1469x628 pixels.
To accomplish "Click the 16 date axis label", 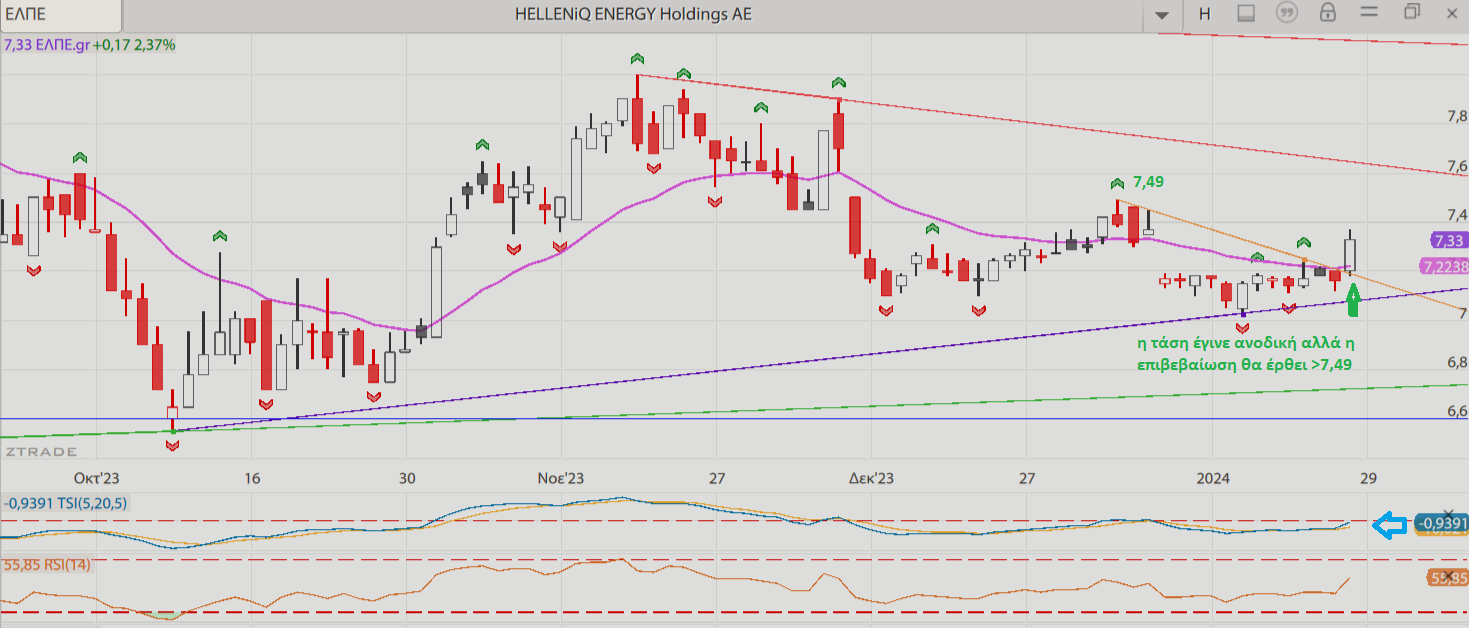I will click(252, 478).
